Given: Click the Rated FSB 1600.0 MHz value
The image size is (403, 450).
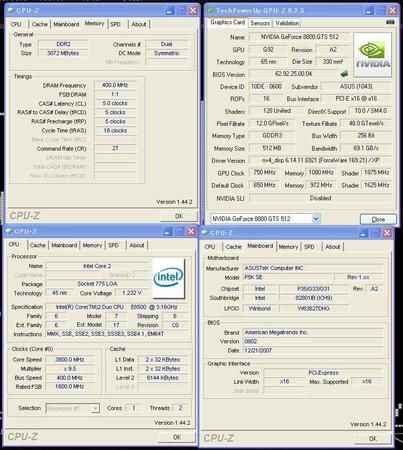Looking at the screenshot, I should tap(70, 387).
